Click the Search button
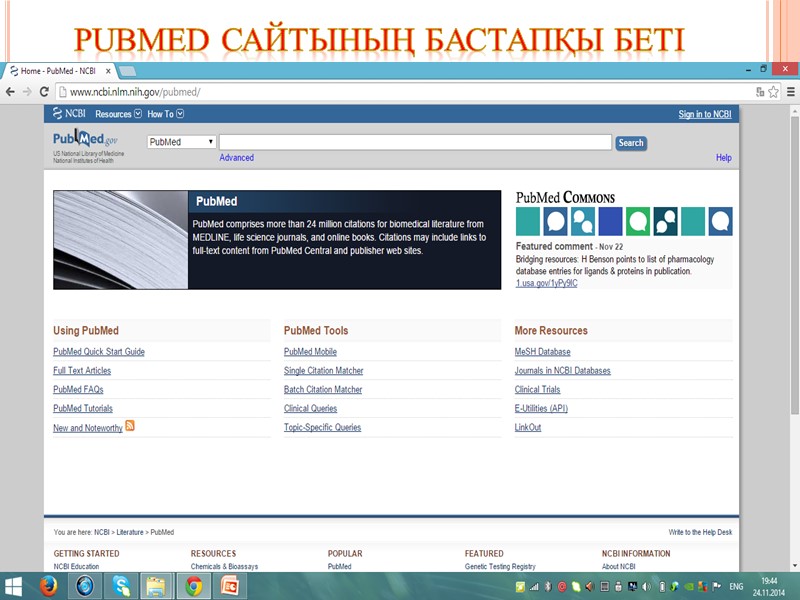The image size is (800, 600). 631,143
